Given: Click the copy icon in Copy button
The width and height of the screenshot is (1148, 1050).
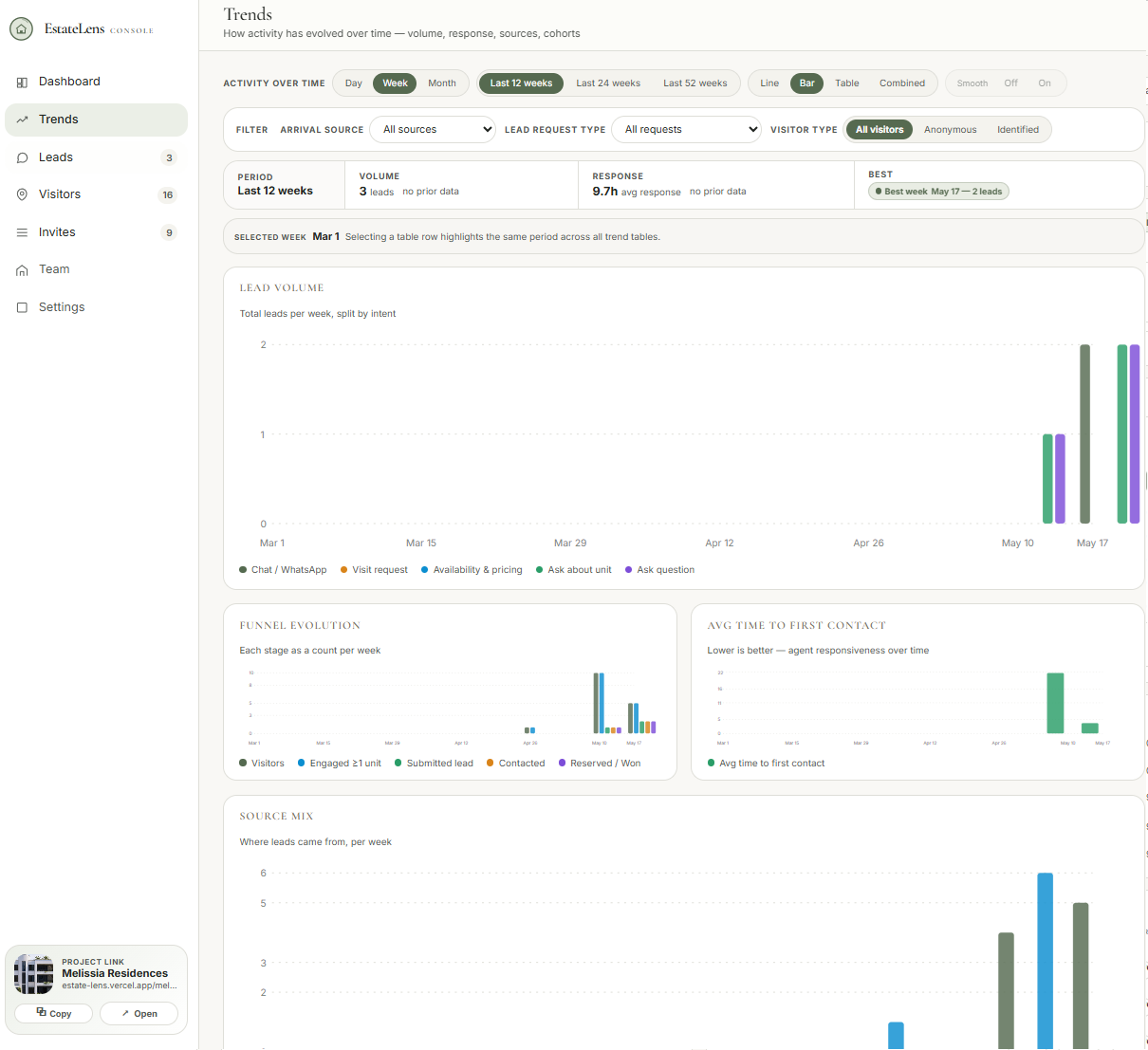Looking at the screenshot, I should point(41,1012).
